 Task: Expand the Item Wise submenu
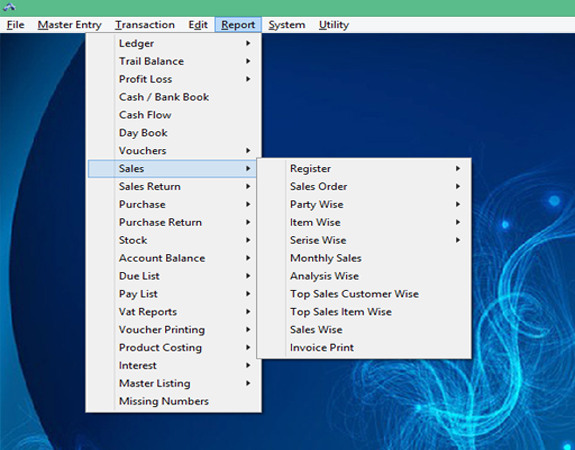364,222
